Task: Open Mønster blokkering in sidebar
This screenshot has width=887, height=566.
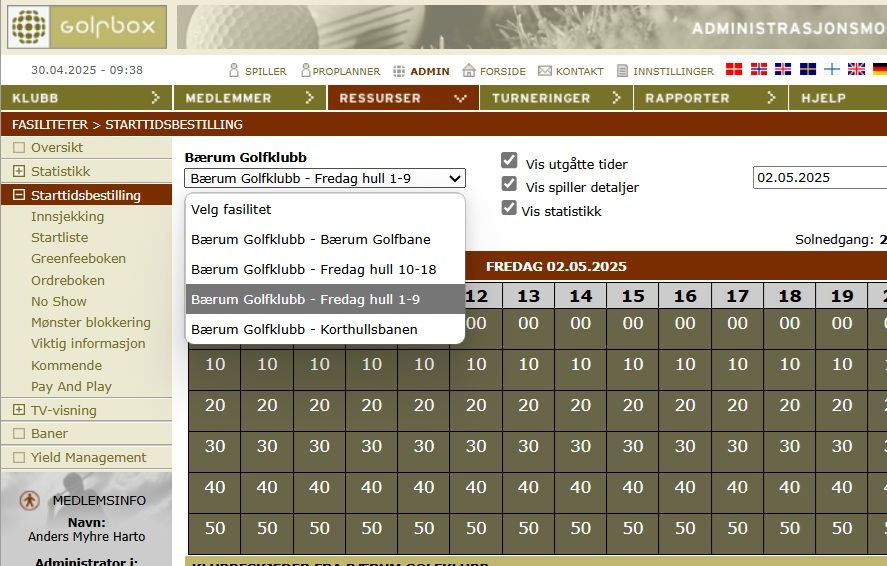Action: coord(91,322)
